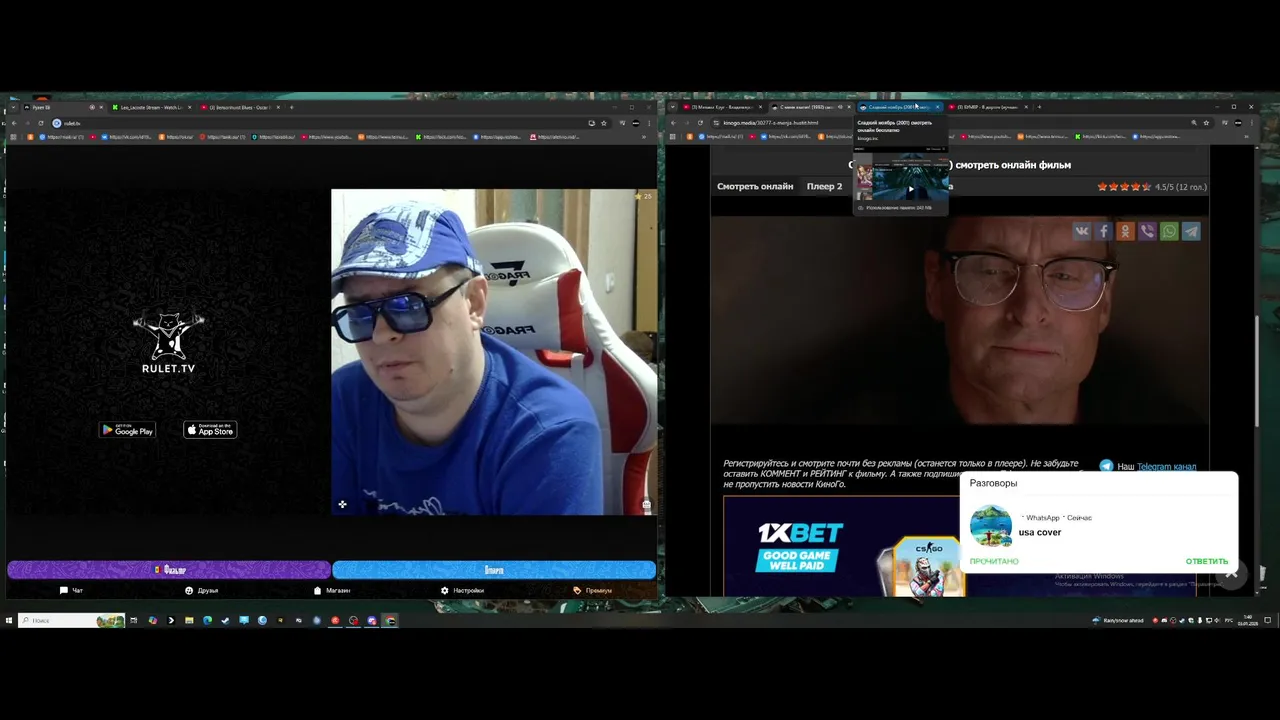Share the film via VK icon
This screenshot has width=1280, height=720.
(1082, 231)
